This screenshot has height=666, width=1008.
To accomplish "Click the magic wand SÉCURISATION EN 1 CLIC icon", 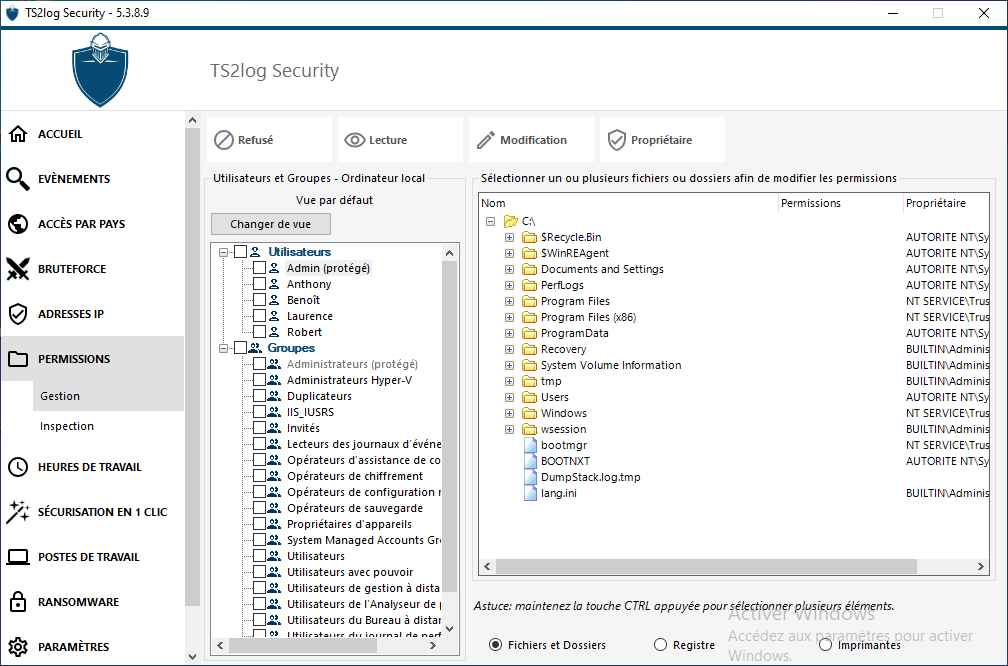I will (18, 512).
